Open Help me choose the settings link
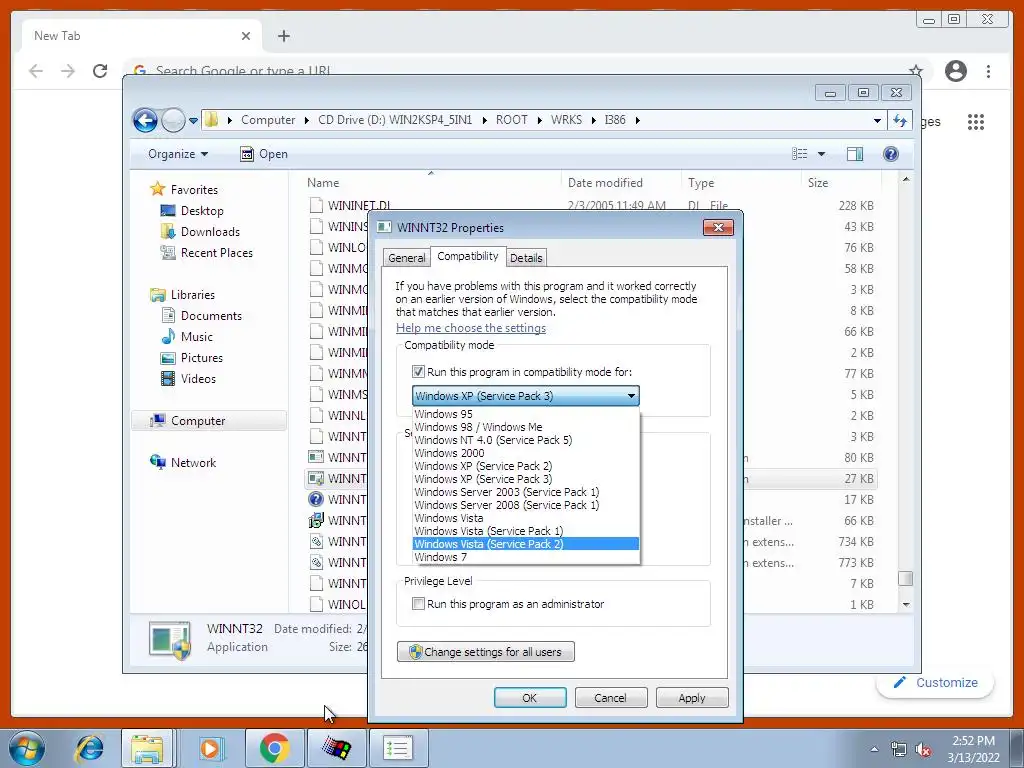This screenshot has width=1024, height=768. click(x=471, y=328)
